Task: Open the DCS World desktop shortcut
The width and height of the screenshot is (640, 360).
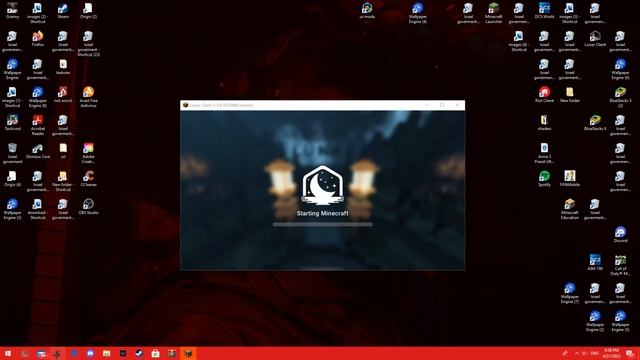Action: (544, 11)
